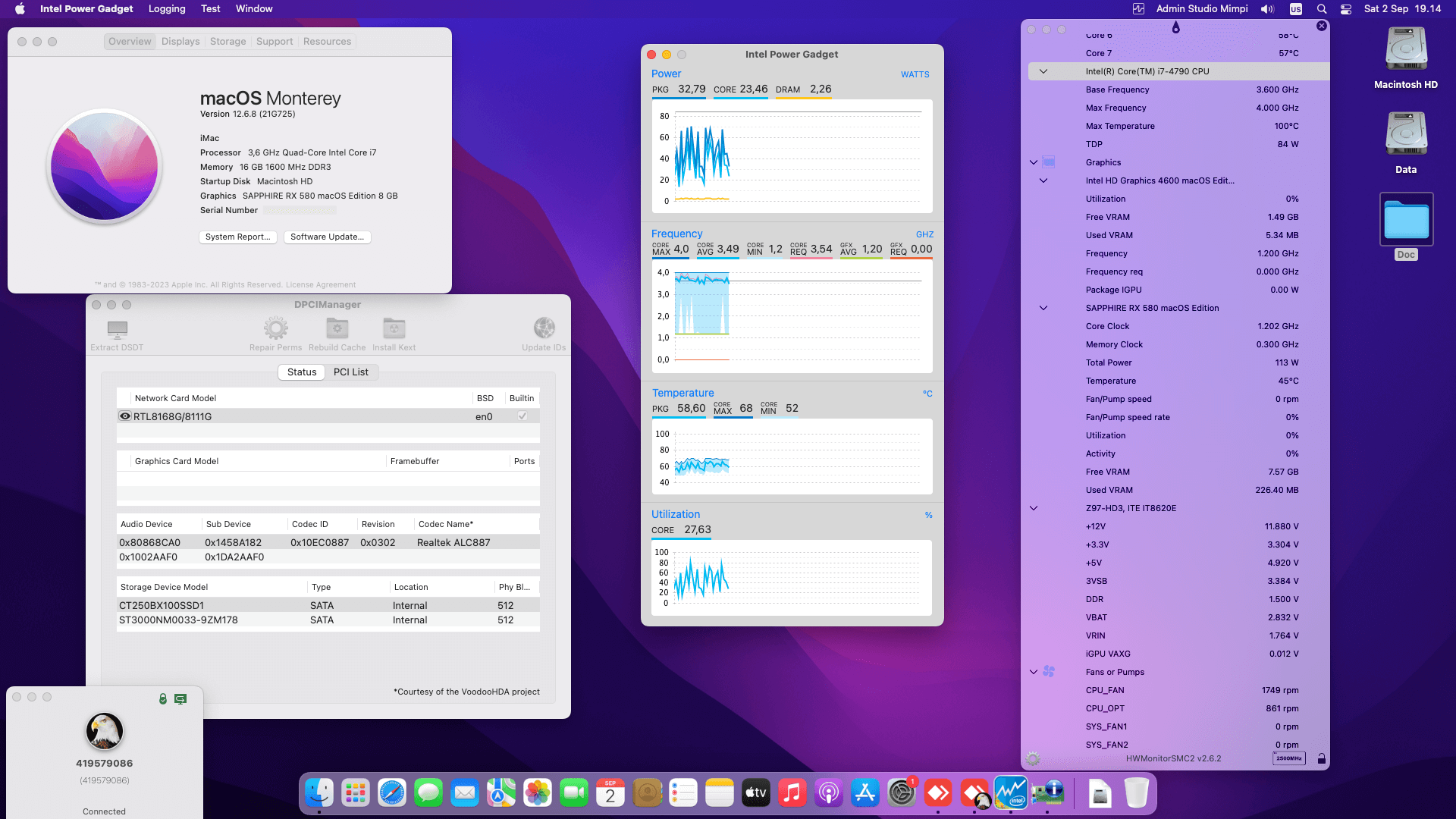Click US input source icon in menu bar
The width and height of the screenshot is (1456, 819).
tap(1296, 9)
